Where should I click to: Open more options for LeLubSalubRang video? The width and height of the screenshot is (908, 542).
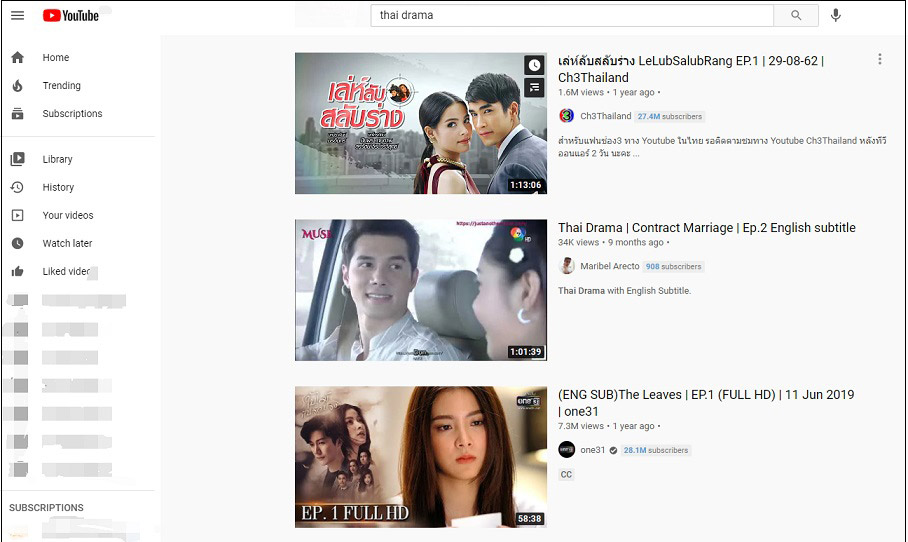[x=880, y=59]
